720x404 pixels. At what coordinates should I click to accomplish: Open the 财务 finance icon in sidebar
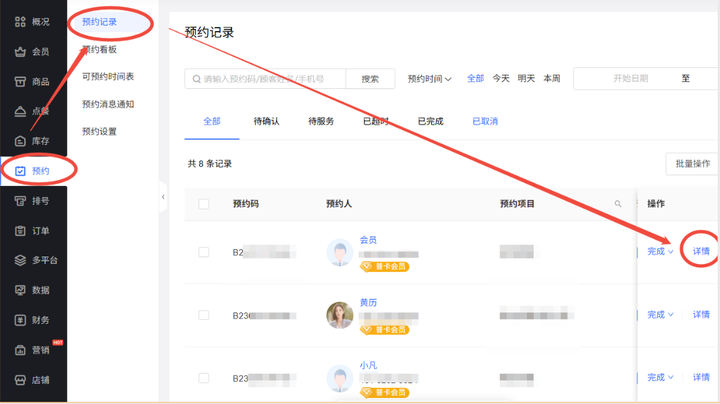pos(20,321)
